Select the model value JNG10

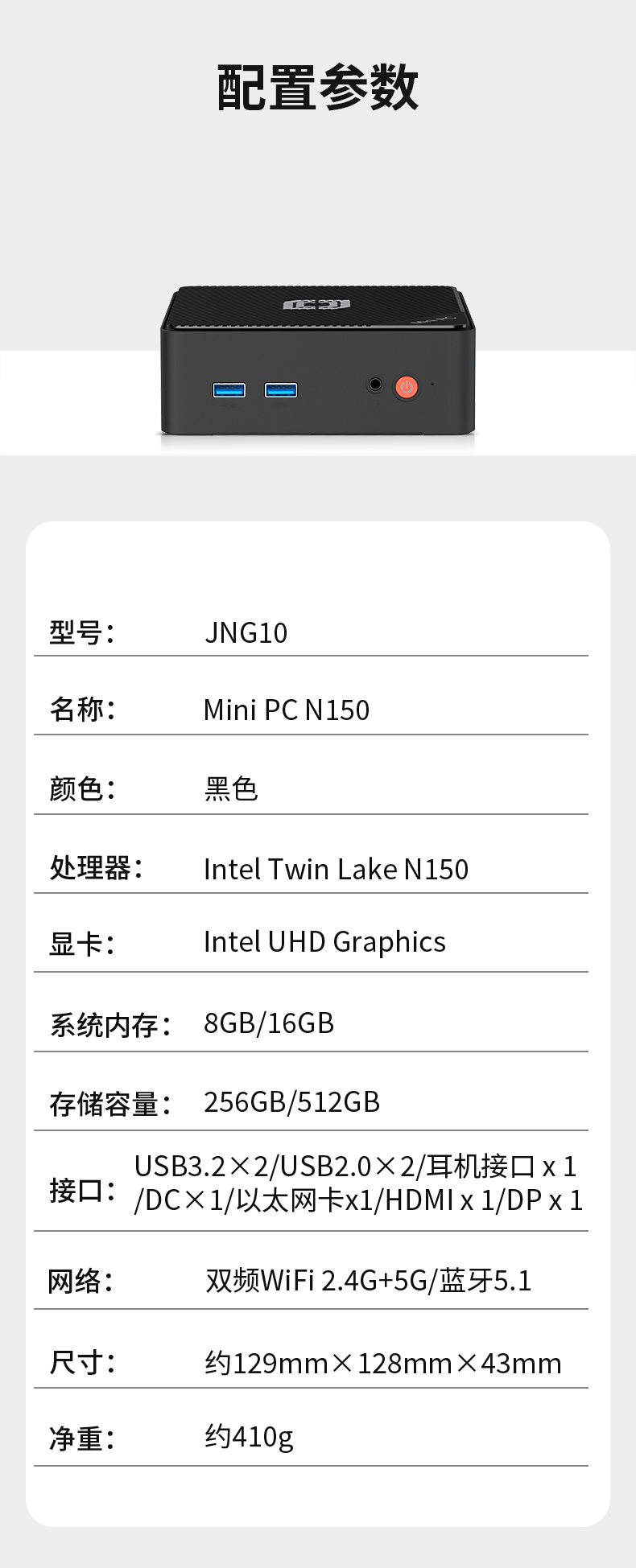pos(246,633)
